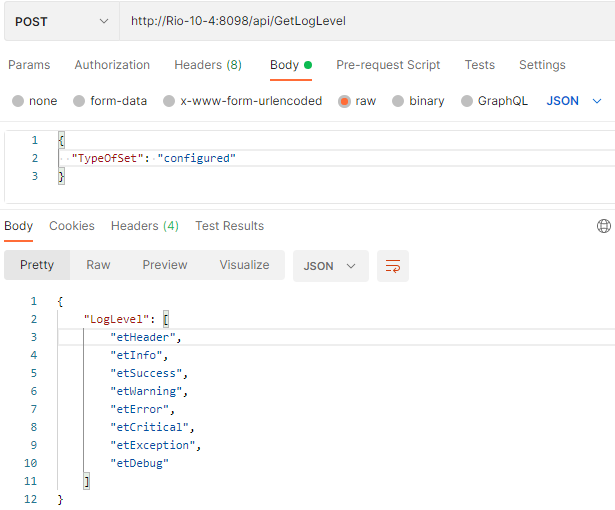Select the raw body radio button
This screenshot has width=615, height=510.
point(345,101)
